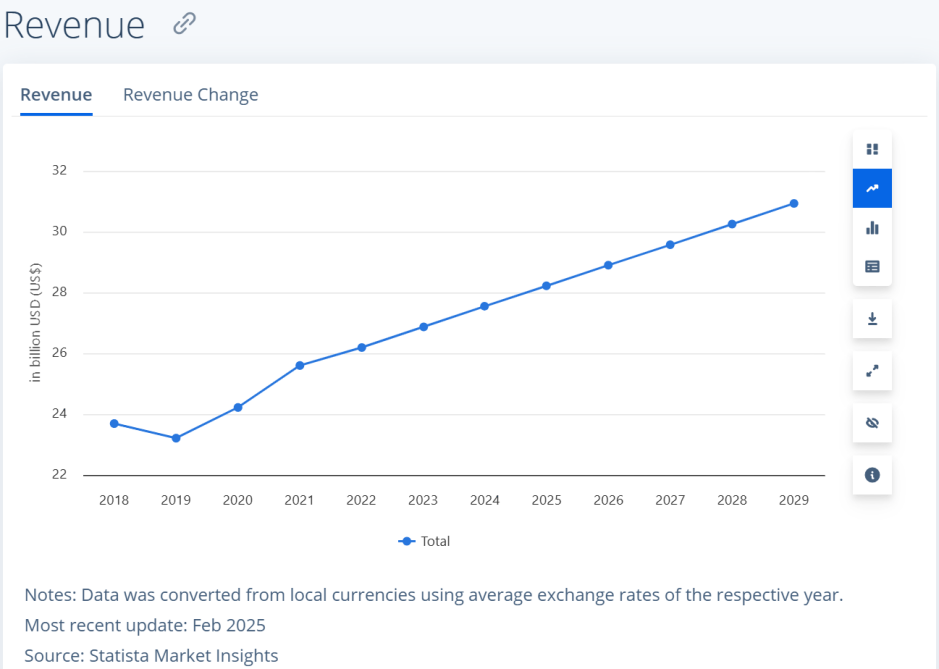Select the line chart view icon
939x669 pixels.
tap(872, 188)
